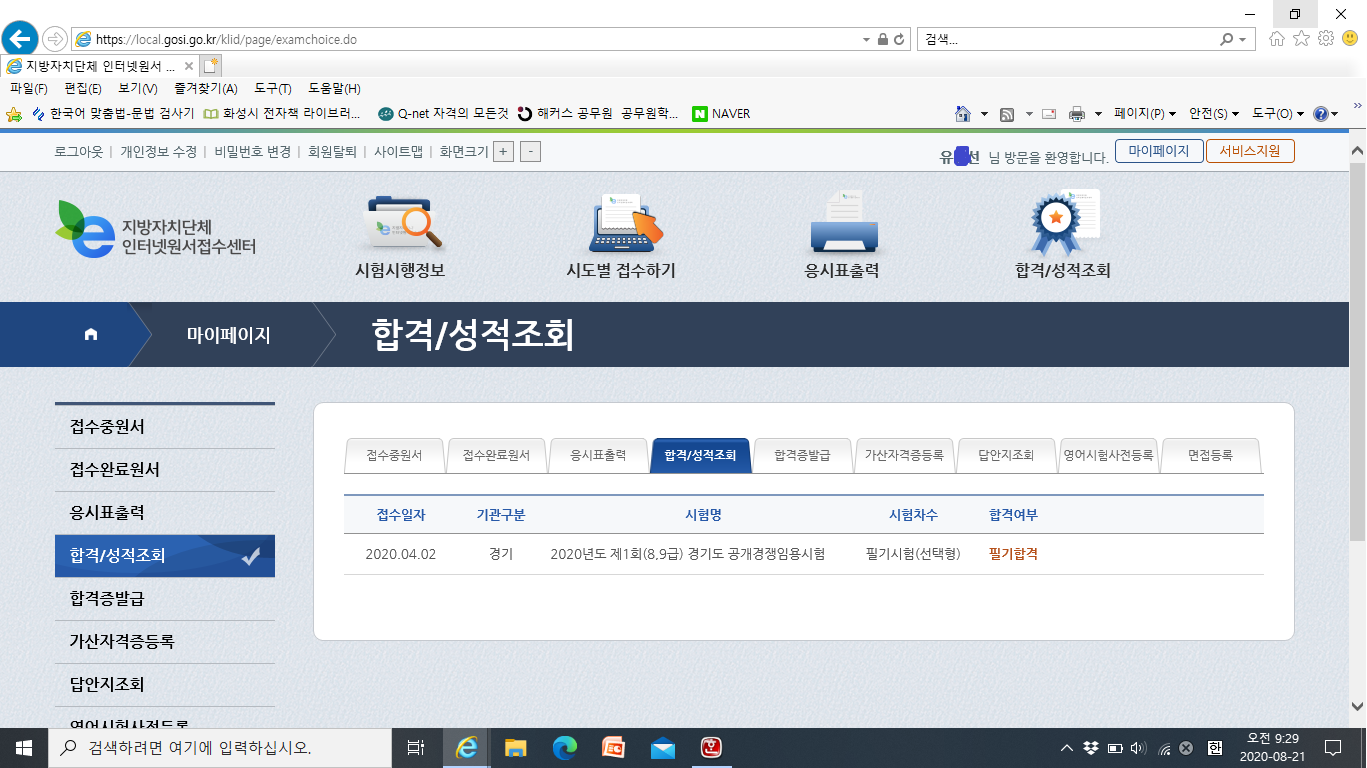Switch to the 합격증발급 tab

pos(802,455)
